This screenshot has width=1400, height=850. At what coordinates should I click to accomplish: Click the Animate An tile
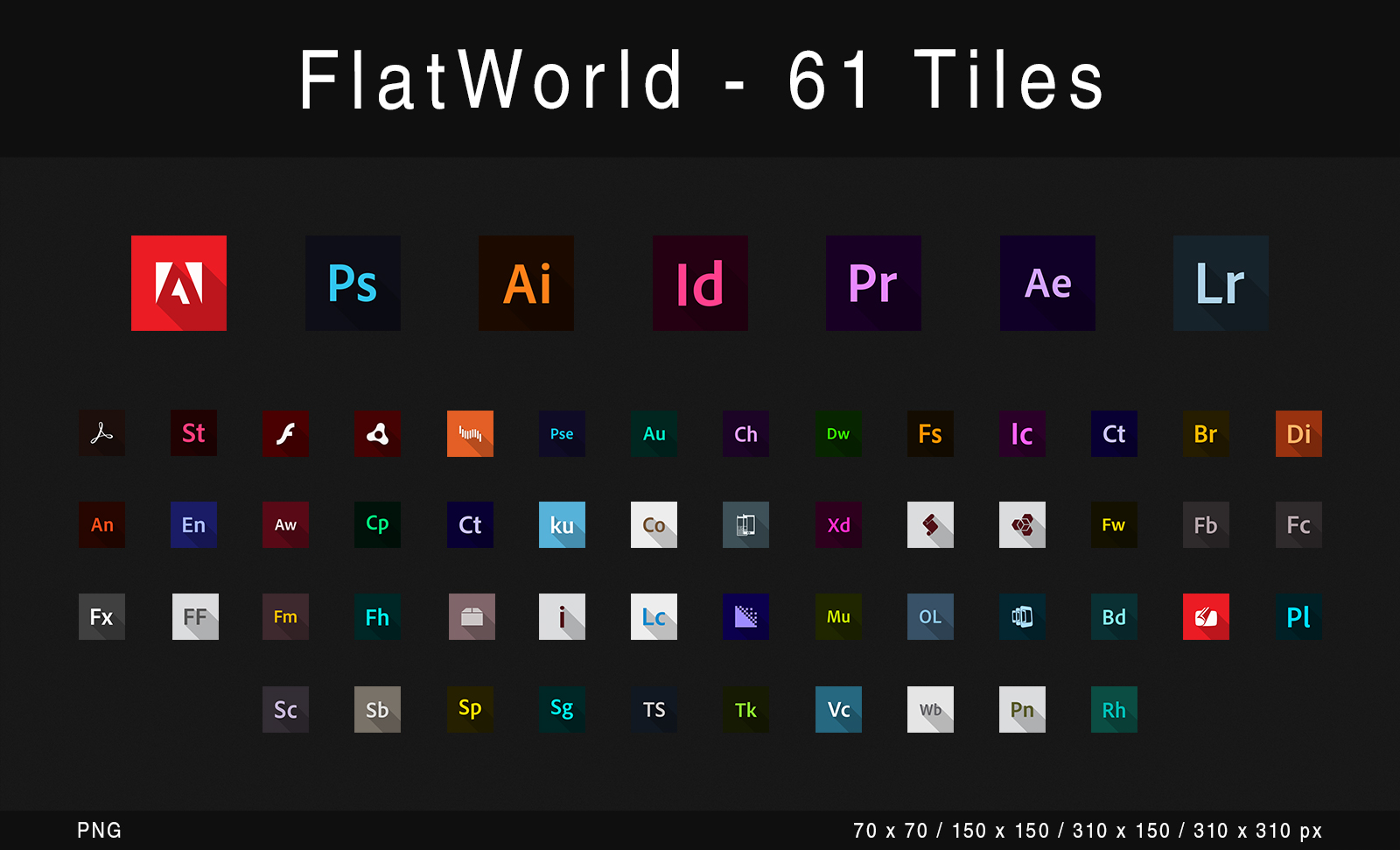pyautogui.click(x=101, y=525)
